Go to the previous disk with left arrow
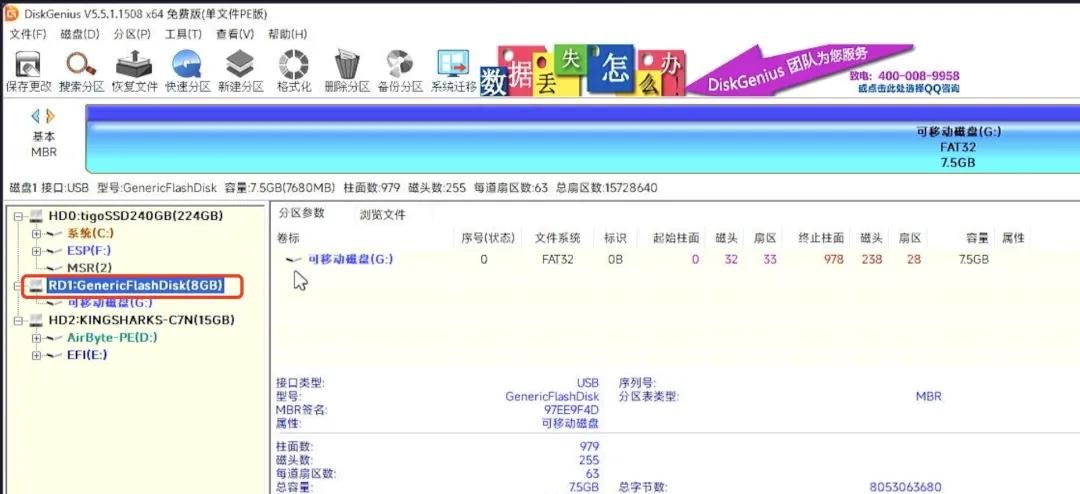The height and width of the screenshot is (494, 1080). tap(36, 117)
